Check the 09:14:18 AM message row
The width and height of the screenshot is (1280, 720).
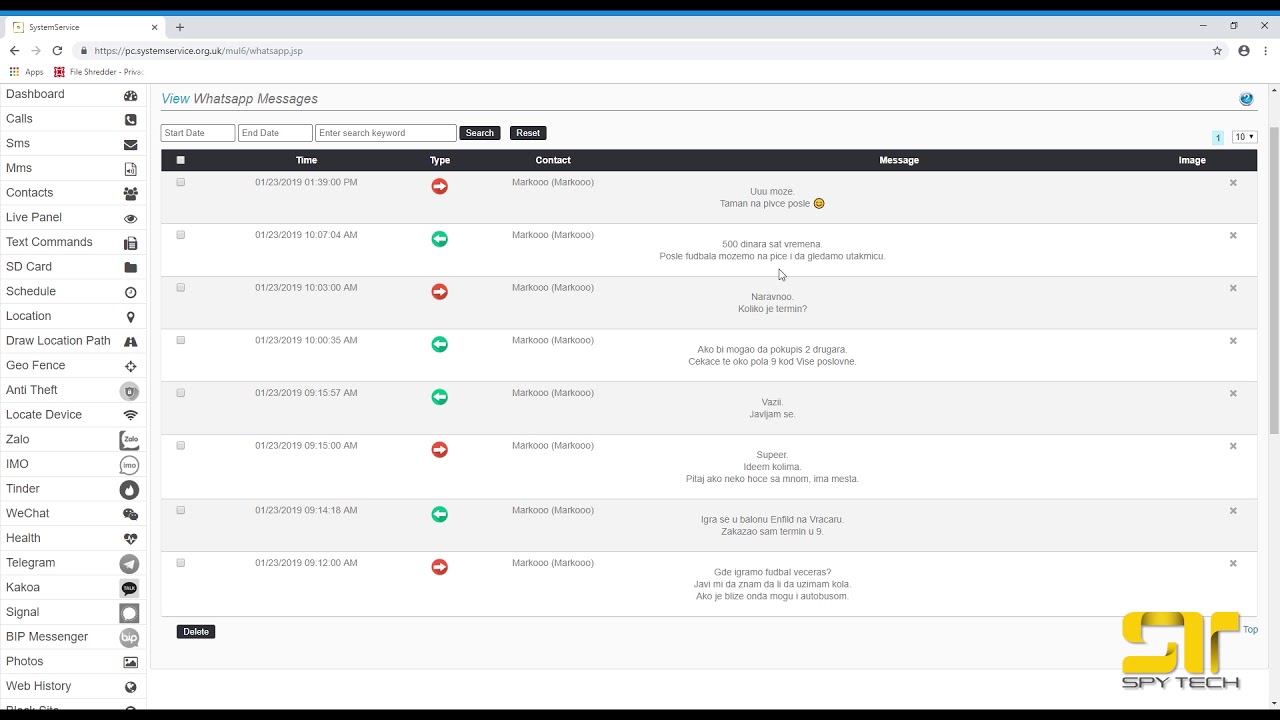point(181,510)
